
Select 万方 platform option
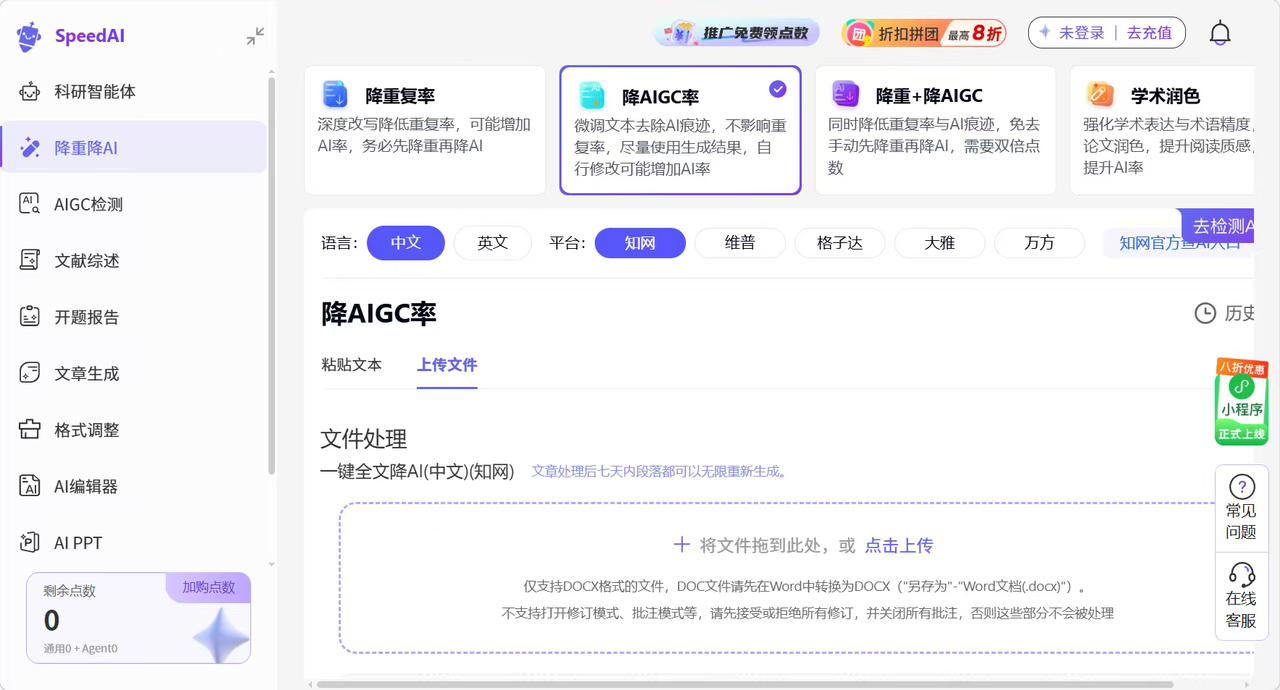[1040, 243]
